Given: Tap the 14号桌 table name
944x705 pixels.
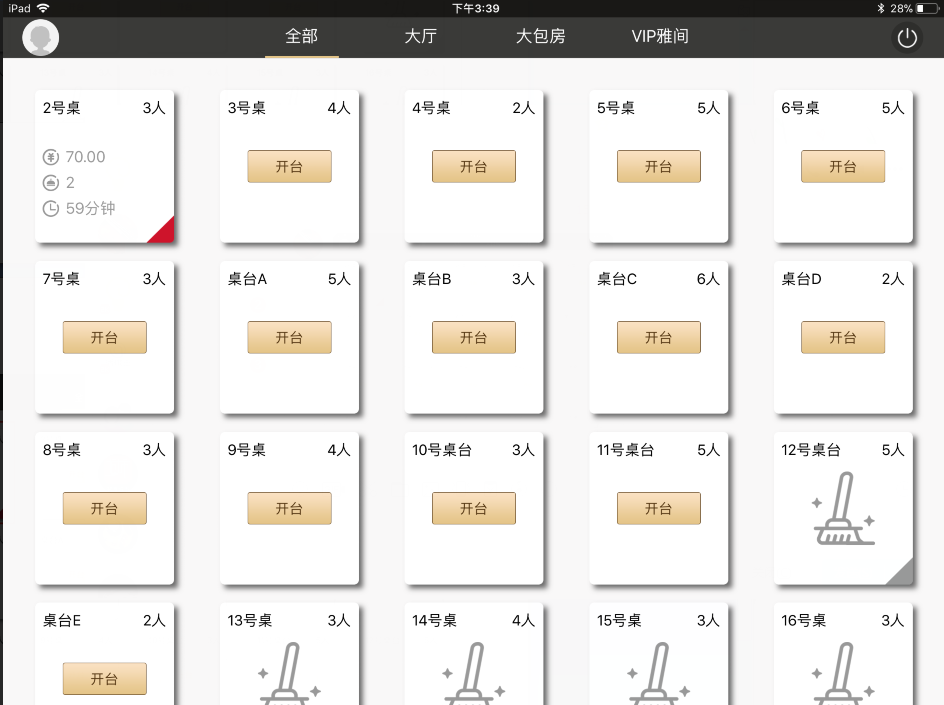Looking at the screenshot, I should tap(434, 620).
